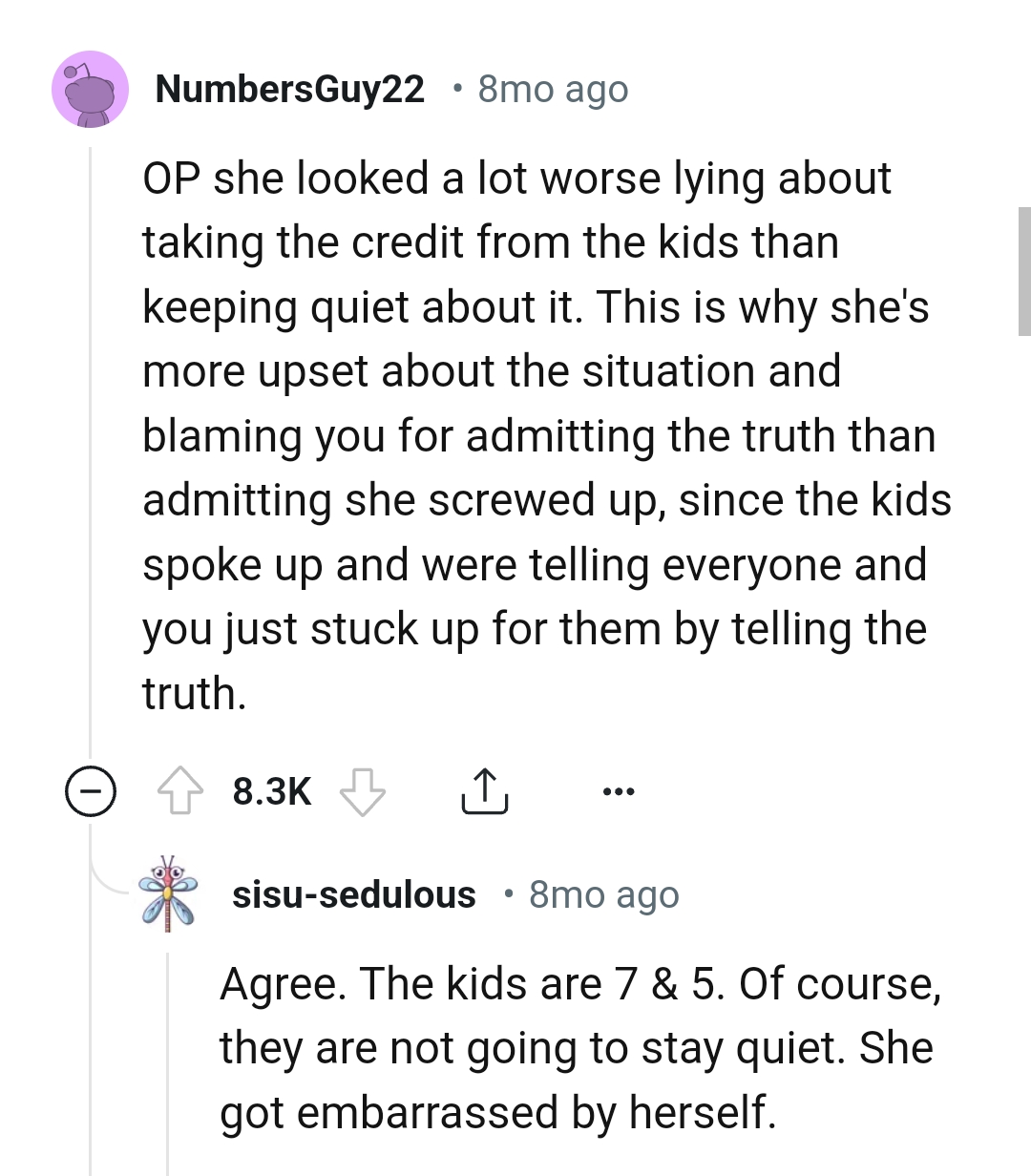The height and width of the screenshot is (1176, 1031).
Task: Open NumbersGuy22's avatar
Action: tap(91, 90)
